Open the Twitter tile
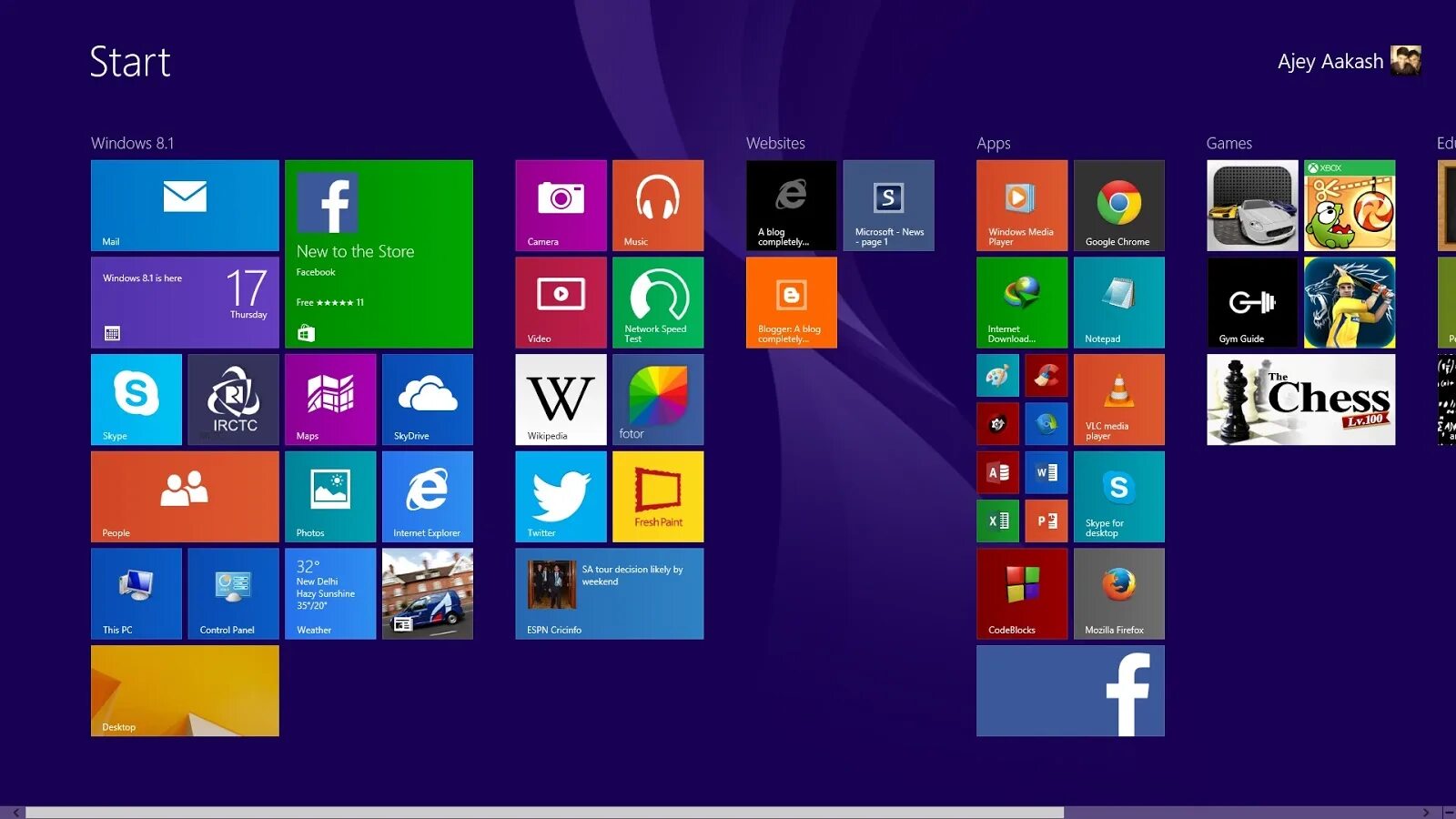 click(561, 497)
